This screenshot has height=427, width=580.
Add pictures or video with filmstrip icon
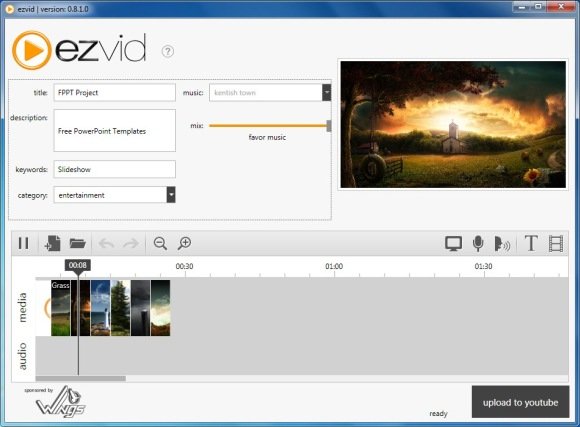(556, 243)
